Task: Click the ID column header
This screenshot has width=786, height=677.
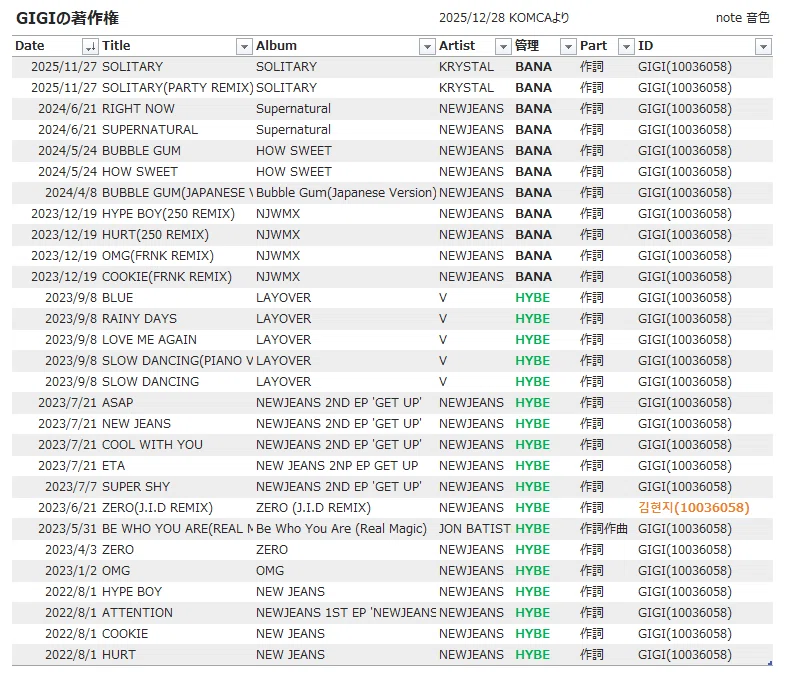Action: (x=646, y=46)
